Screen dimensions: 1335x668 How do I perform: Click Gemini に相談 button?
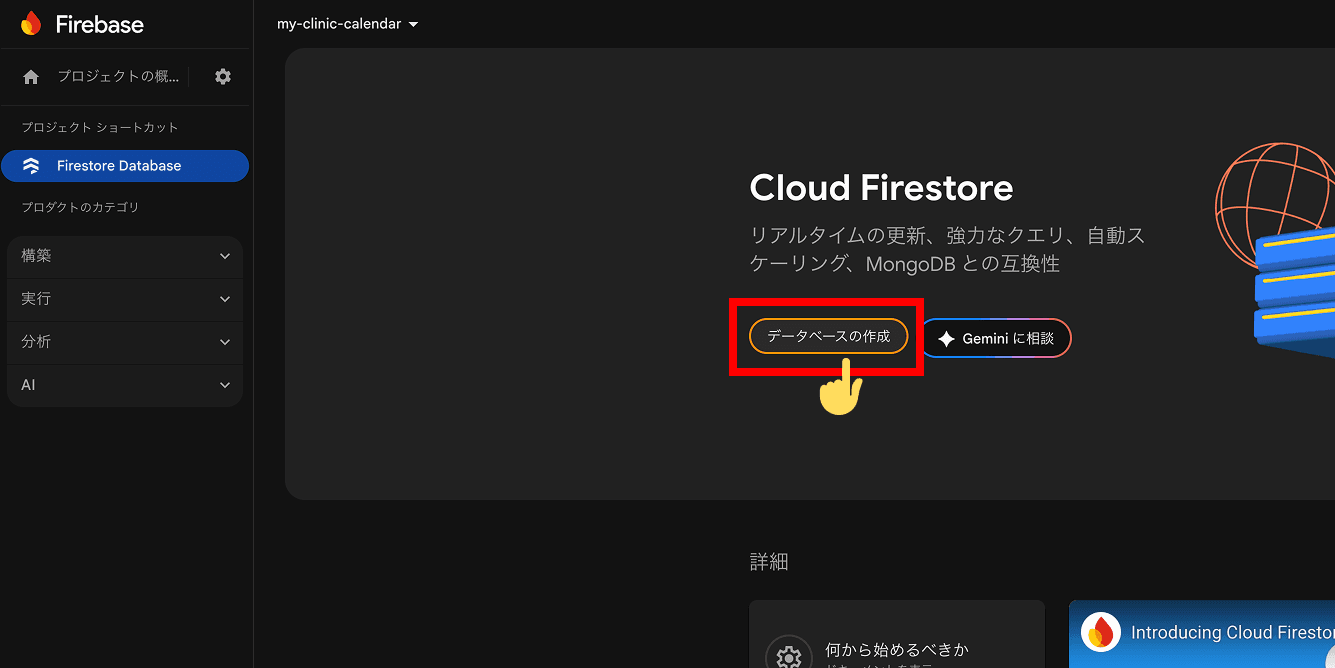[996, 338]
